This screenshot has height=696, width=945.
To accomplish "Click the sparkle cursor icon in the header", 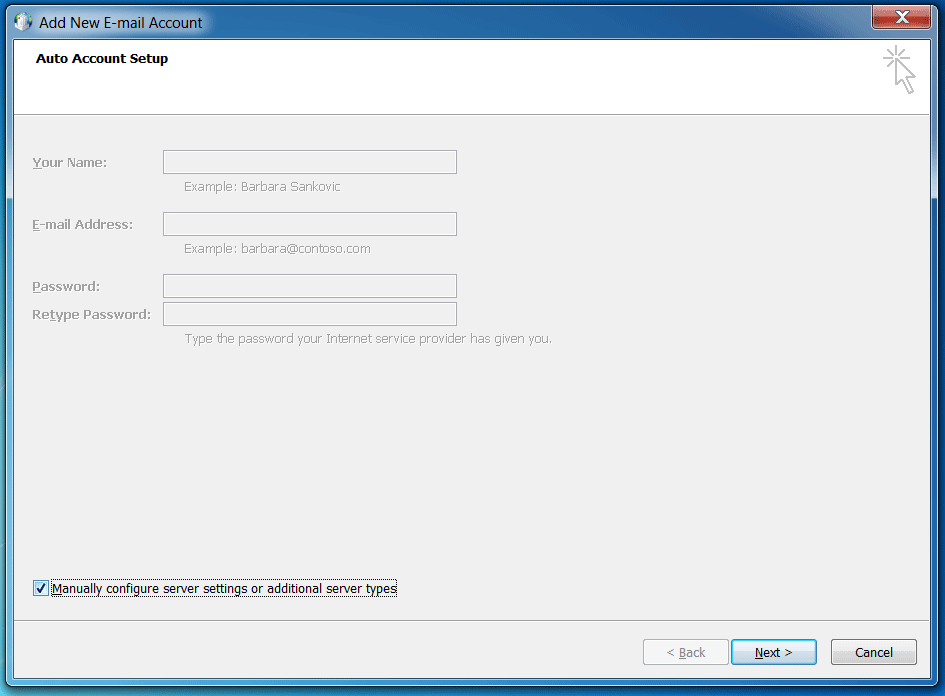I will (899, 70).
